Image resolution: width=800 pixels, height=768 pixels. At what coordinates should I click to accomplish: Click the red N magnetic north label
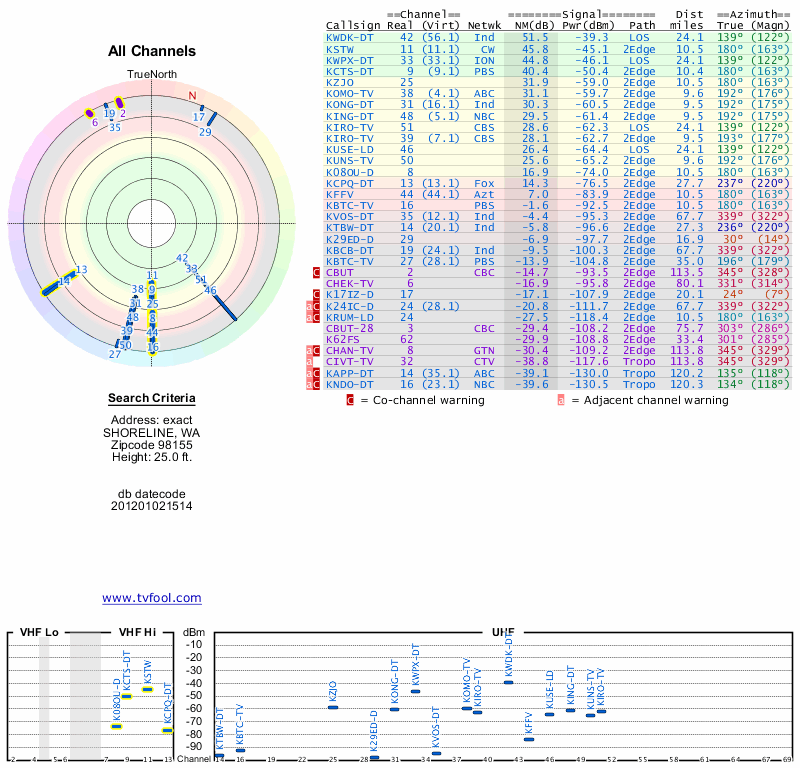tap(193, 96)
